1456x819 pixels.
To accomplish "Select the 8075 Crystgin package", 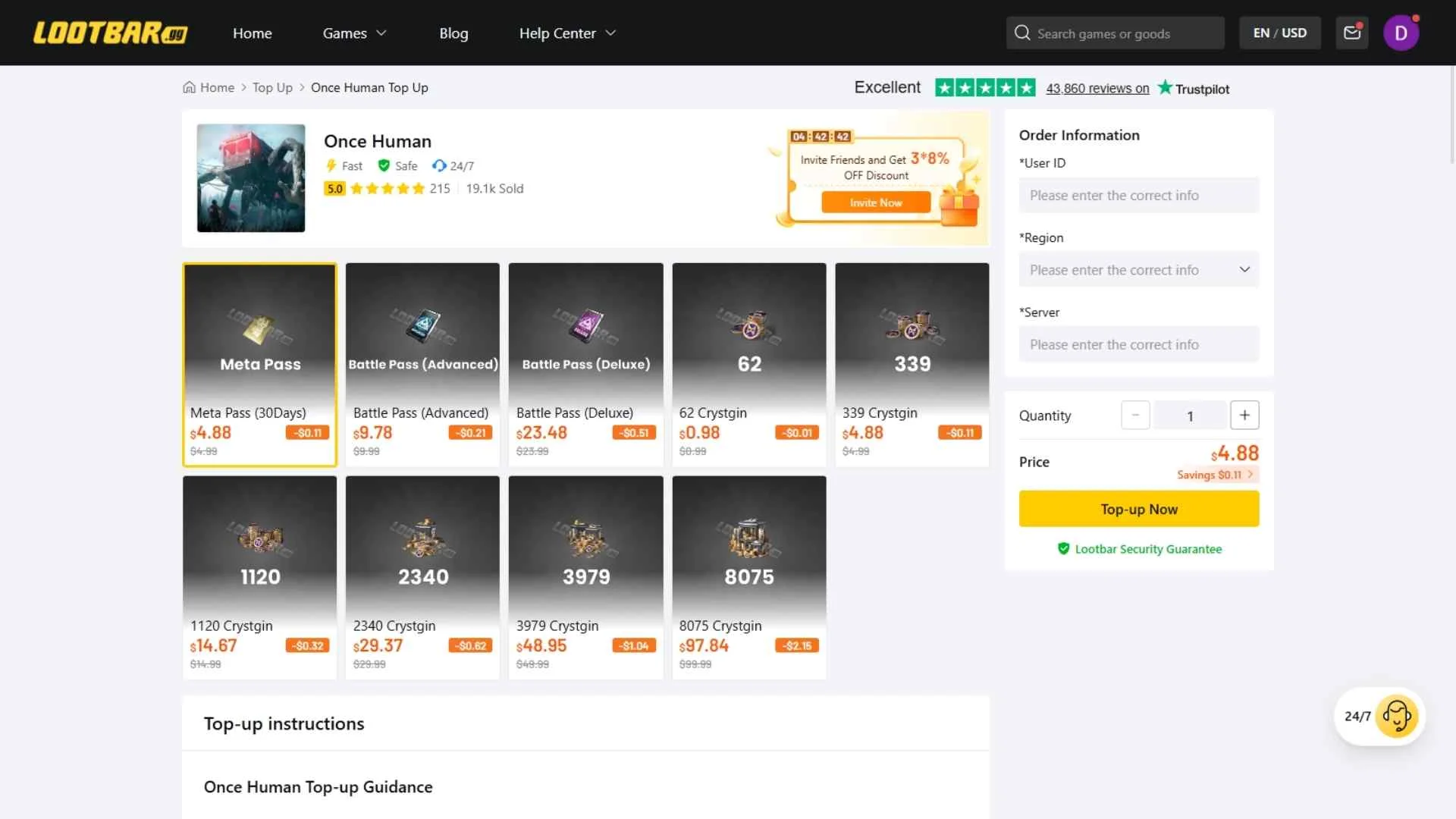I will click(748, 578).
